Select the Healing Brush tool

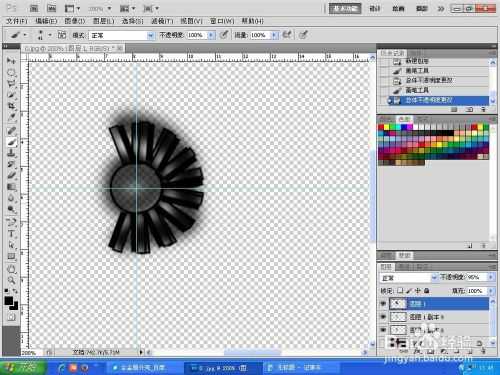pyautogui.click(x=11, y=131)
